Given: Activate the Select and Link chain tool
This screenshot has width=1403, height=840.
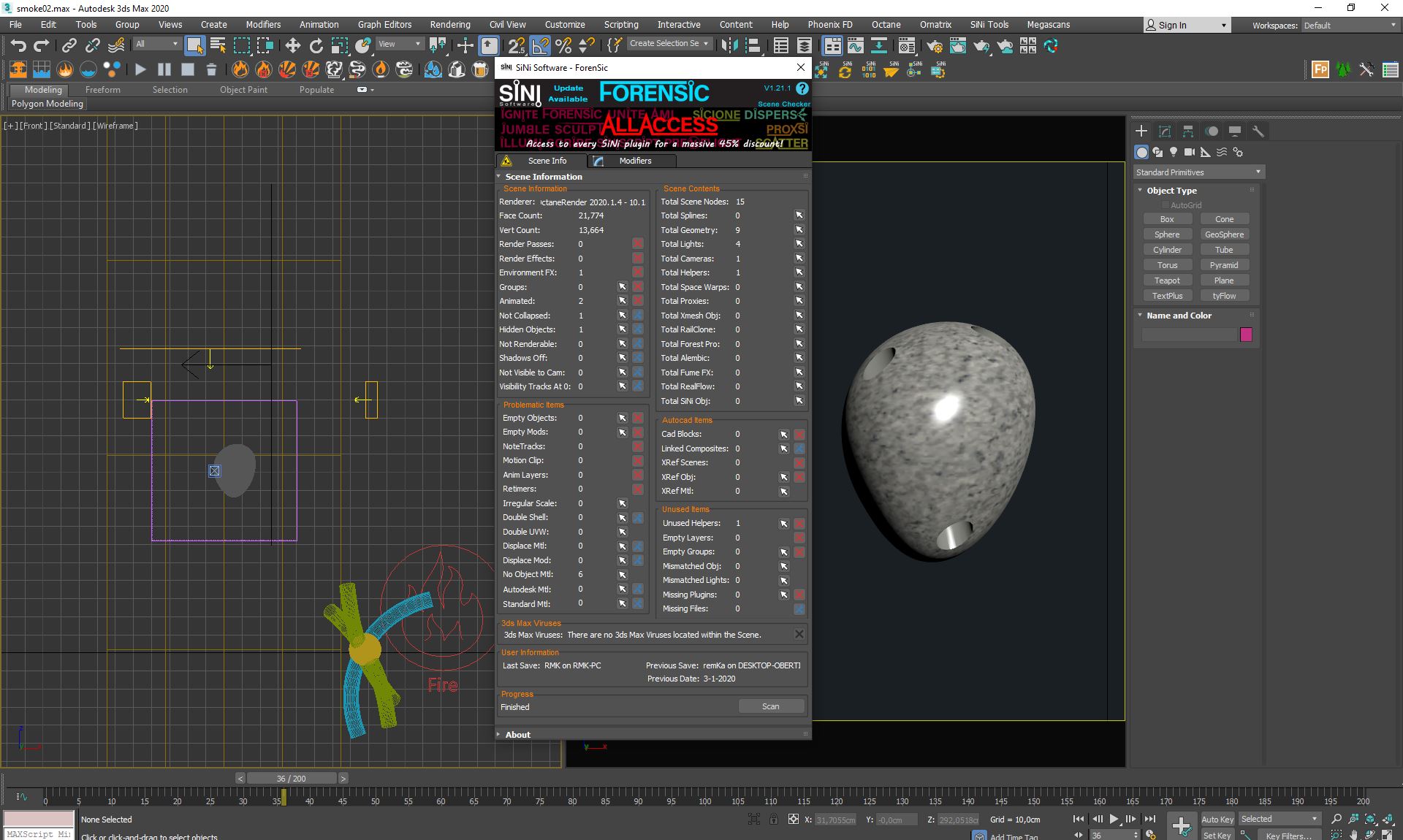Looking at the screenshot, I should (69, 46).
